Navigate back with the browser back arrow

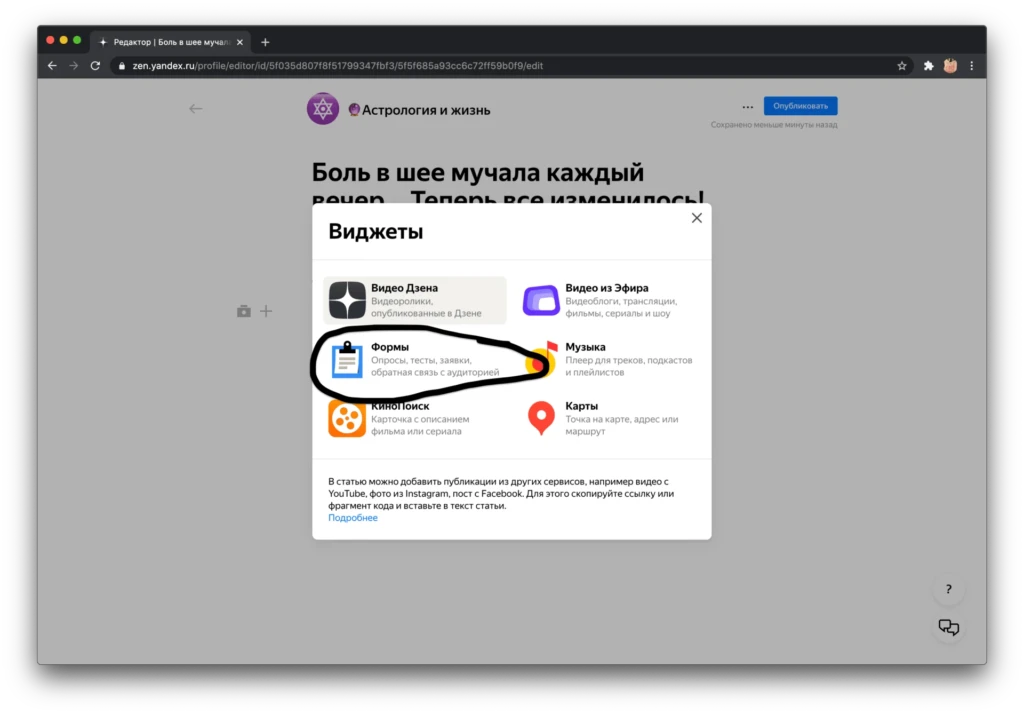[x=52, y=65]
